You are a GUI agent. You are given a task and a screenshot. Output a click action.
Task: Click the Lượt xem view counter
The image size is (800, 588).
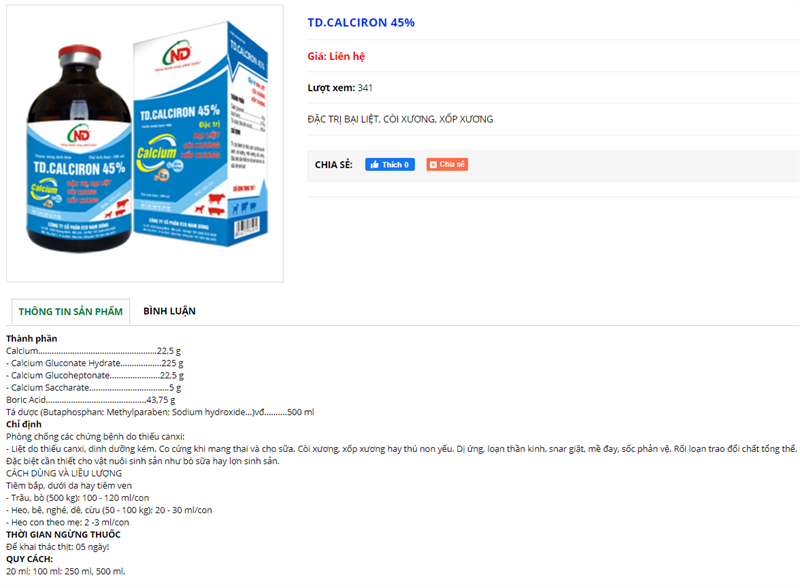pos(340,88)
